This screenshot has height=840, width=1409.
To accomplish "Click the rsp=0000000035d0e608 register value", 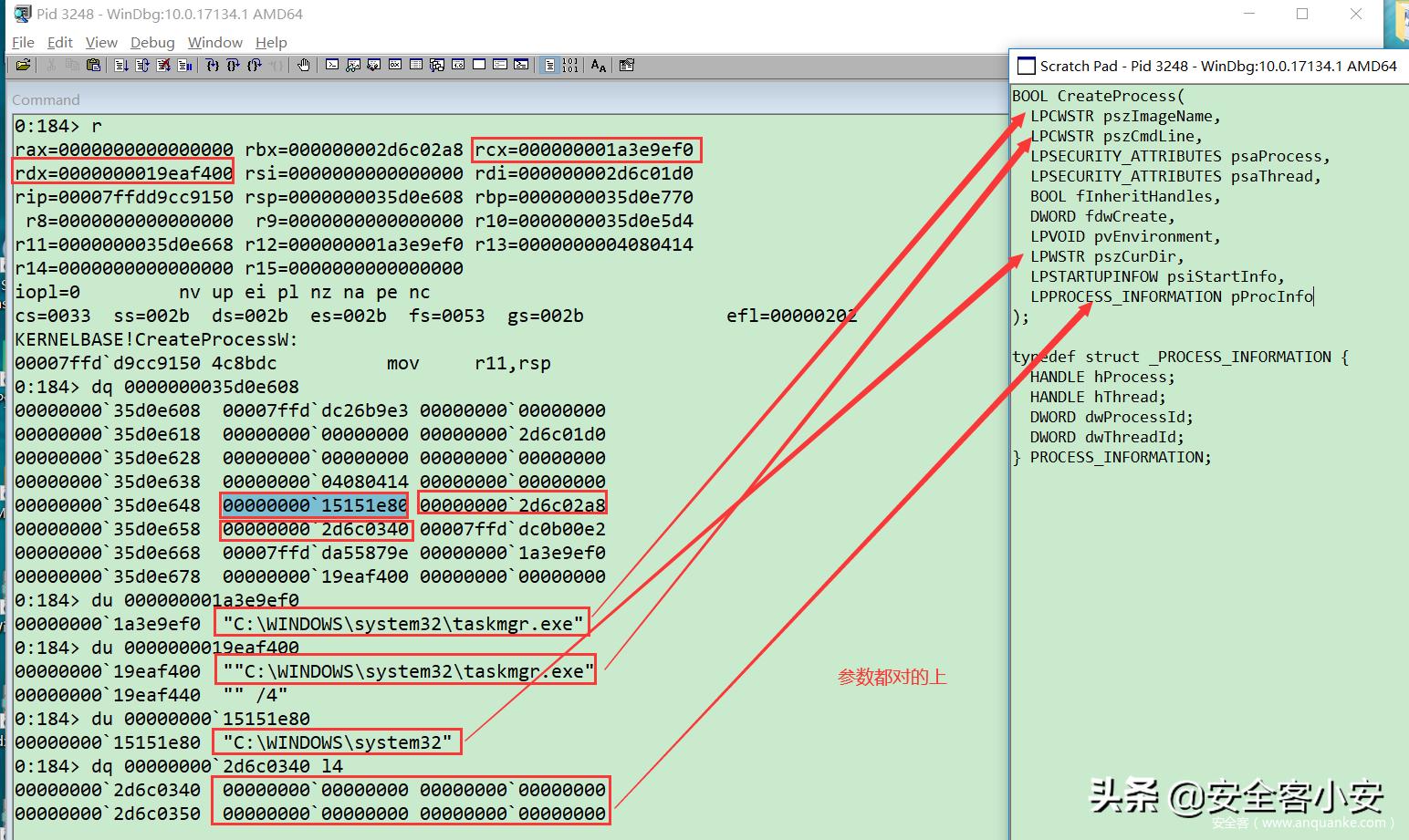I will tap(354, 197).
